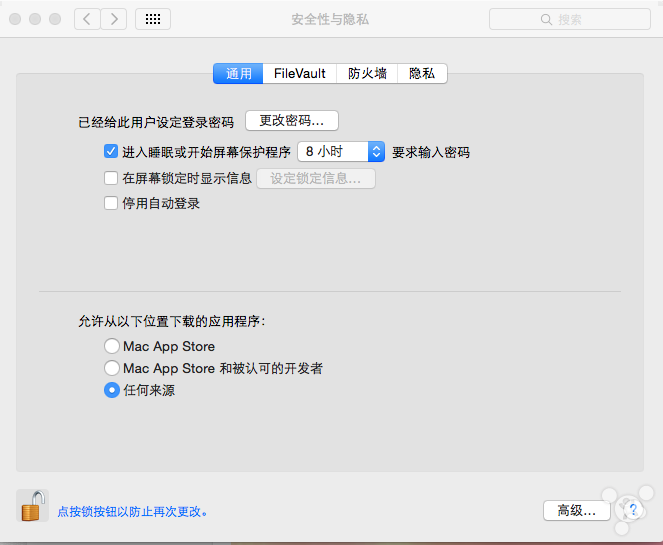The height and width of the screenshot is (545, 663).
Task: Select Mac App Store 和被认可的开发者 option
Action: click(112, 368)
